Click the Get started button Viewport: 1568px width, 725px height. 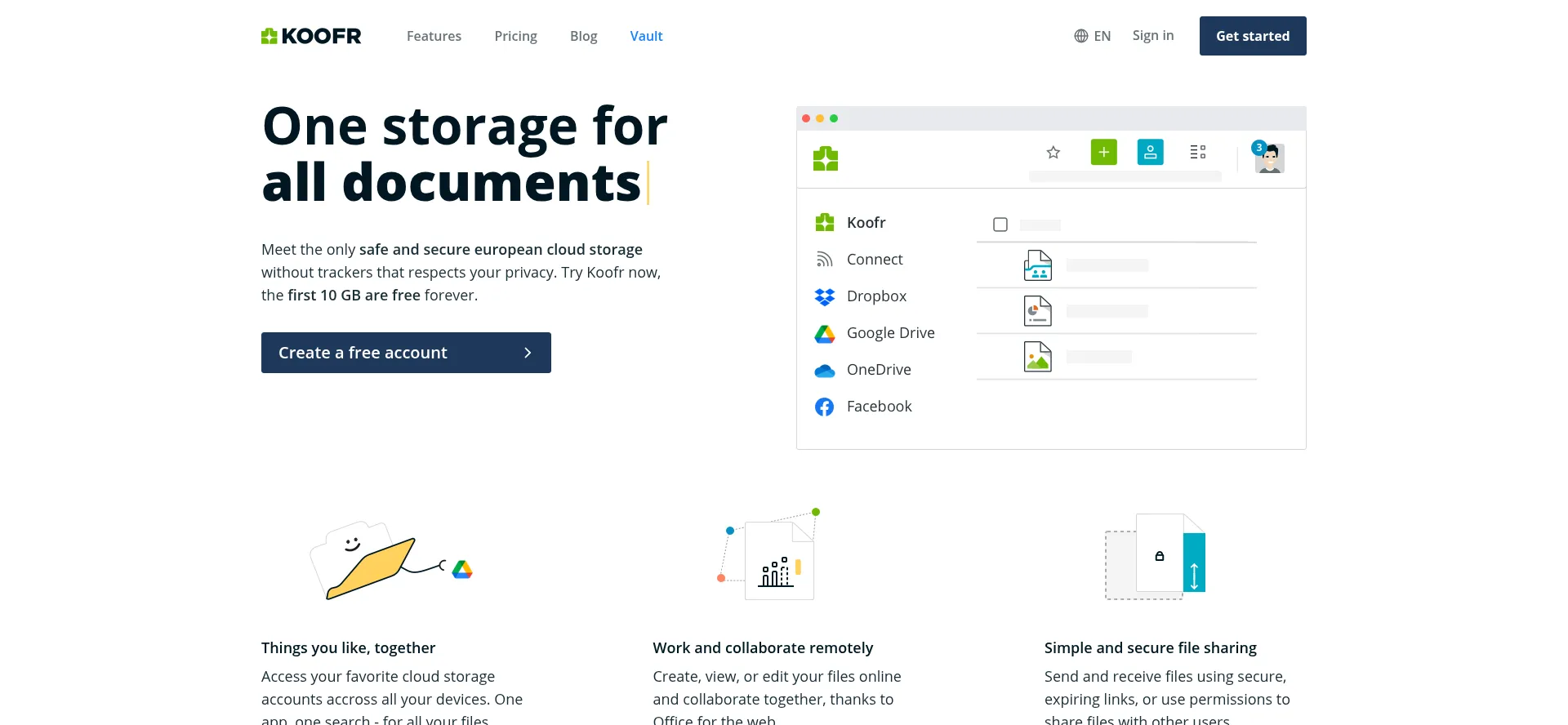pyautogui.click(x=1253, y=36)
